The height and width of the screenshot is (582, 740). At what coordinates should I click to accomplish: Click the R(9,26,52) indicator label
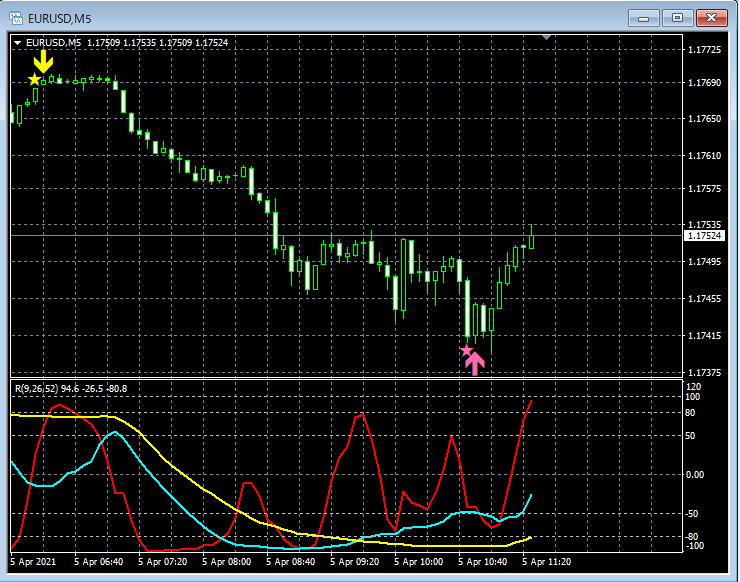(x=36, y=389)
